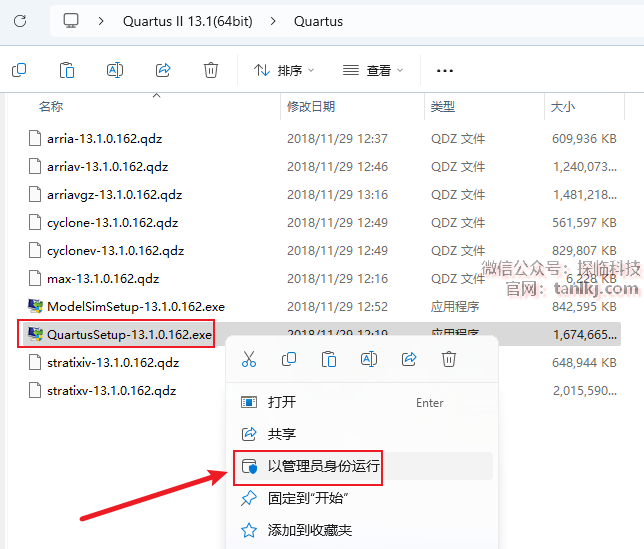
Task: Select file arriav-13.1.0.162.qdz
Action: 108,167
